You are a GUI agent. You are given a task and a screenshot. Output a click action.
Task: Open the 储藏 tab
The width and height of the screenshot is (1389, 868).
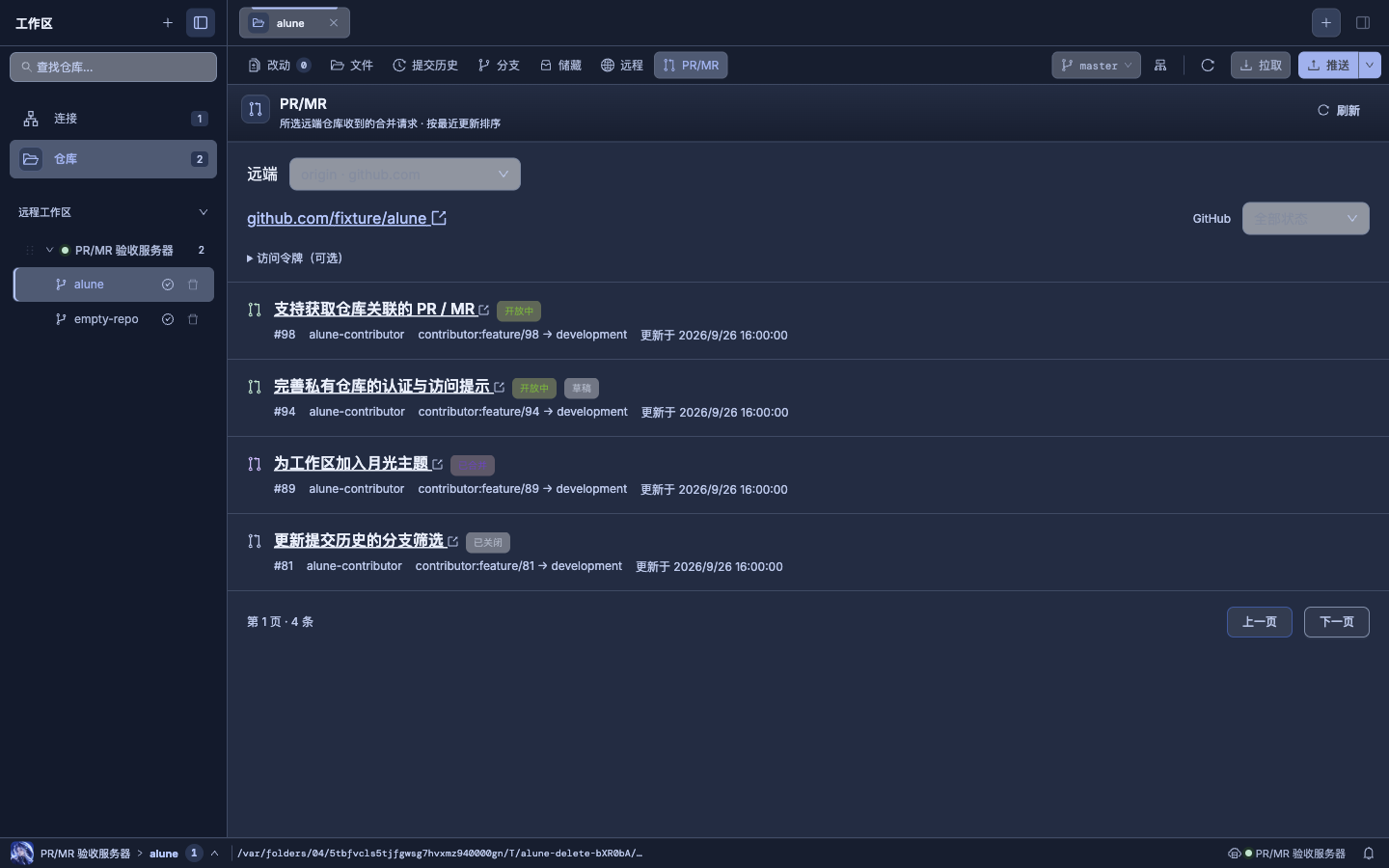click(x=560, y=66)
